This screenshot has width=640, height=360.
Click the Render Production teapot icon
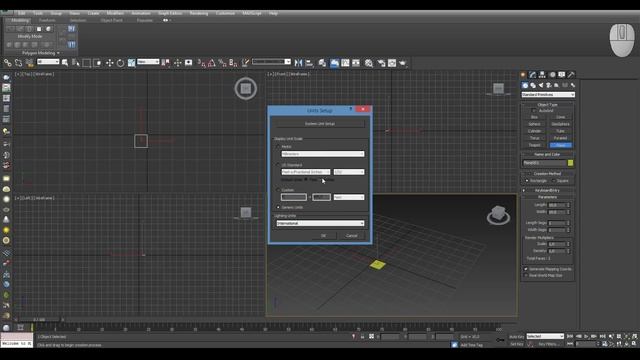403,63
